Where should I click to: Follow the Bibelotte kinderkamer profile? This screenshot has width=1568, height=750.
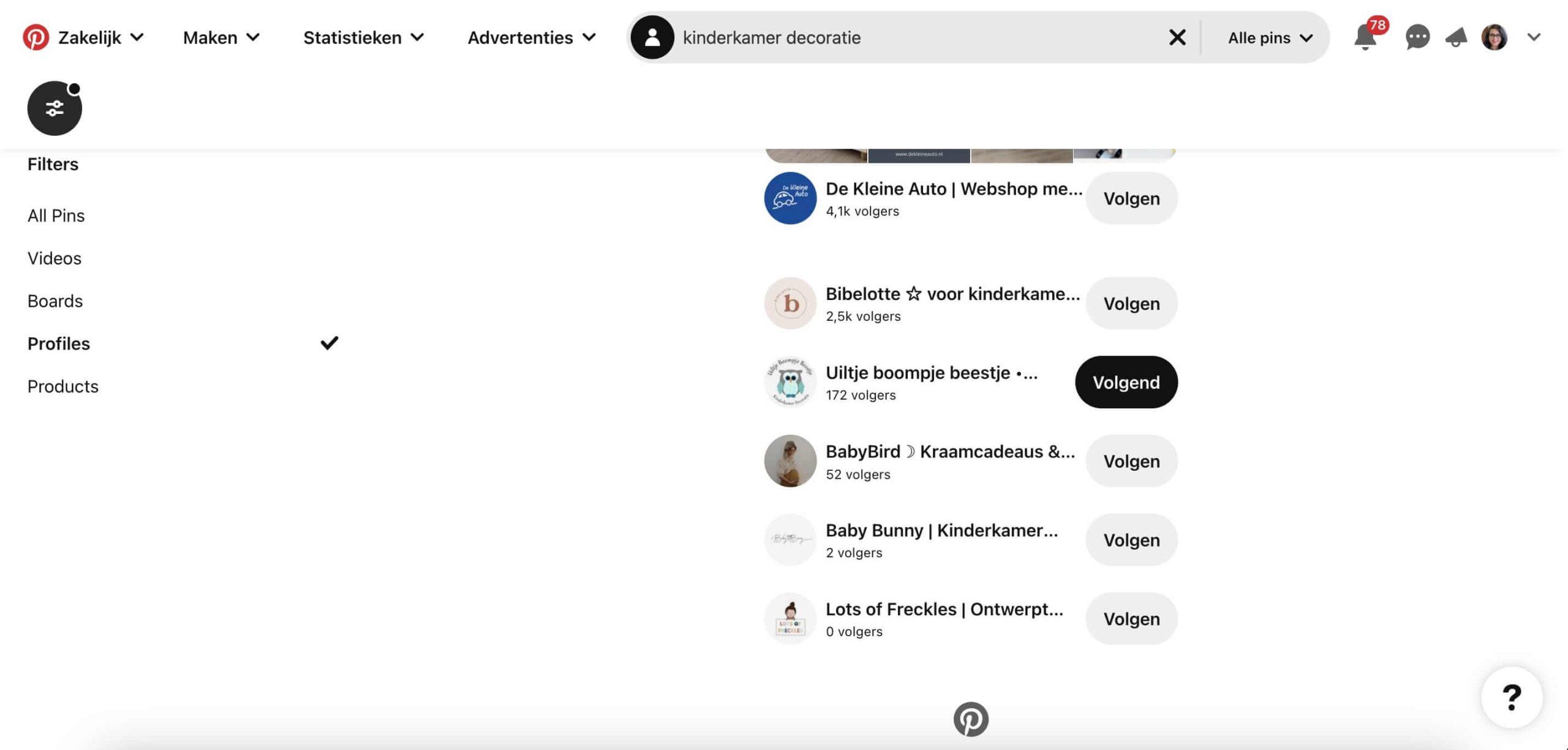tap(1130, 303)
